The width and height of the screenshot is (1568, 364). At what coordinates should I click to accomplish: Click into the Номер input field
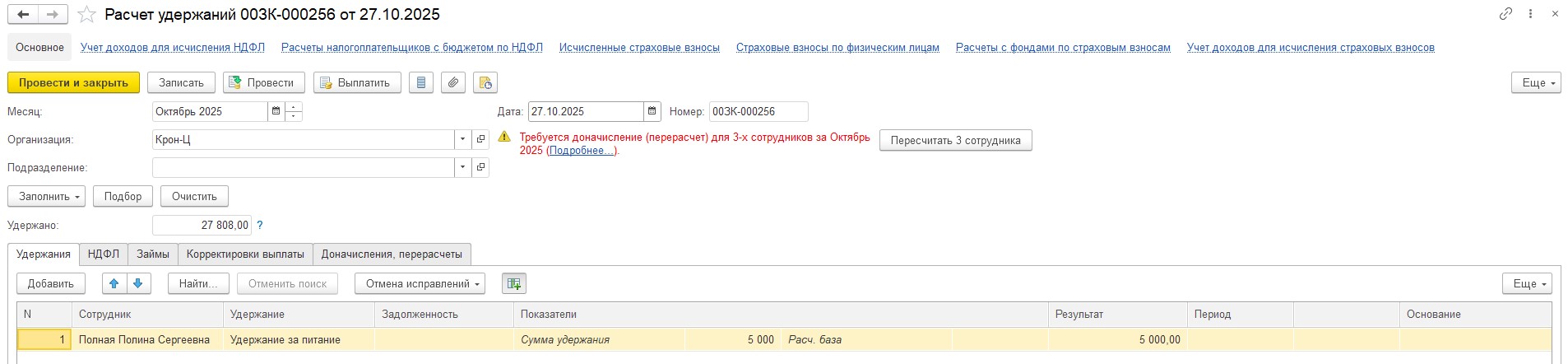tap(758, 112)
